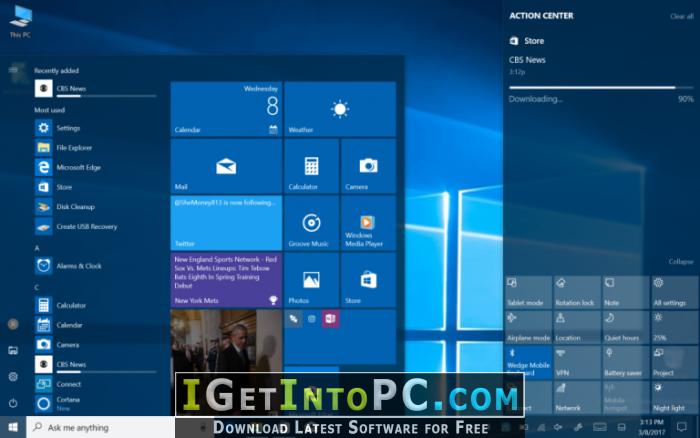Toggle Tablet mode quick action
The image size is (700, 438).
(528, 292)
